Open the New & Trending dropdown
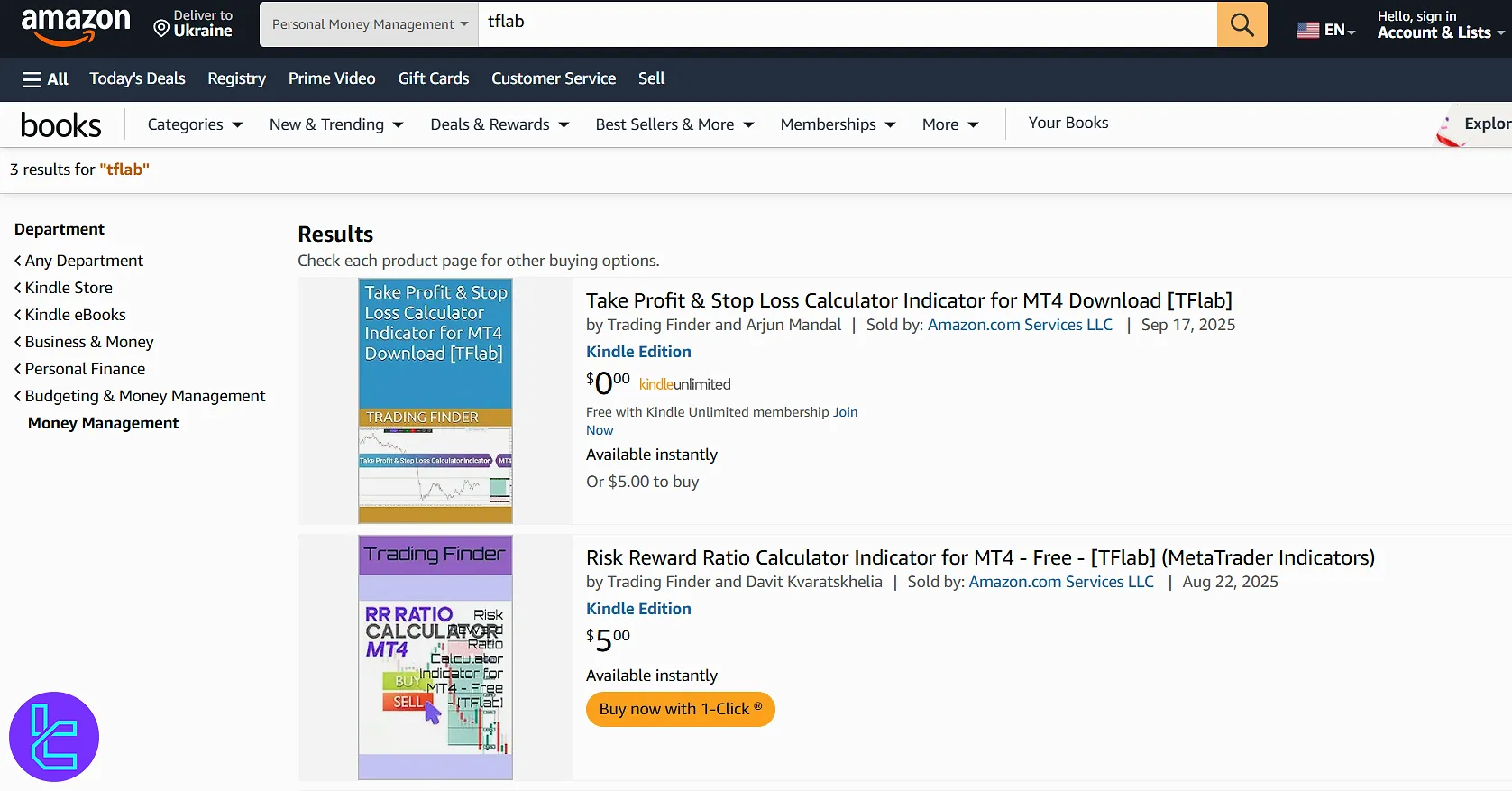 pyautogui.click(x=335, y=124)
